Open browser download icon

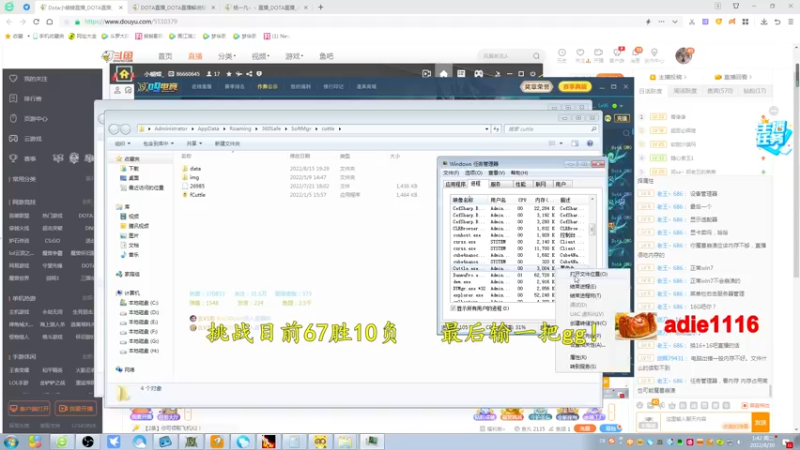tap(764, 22)
